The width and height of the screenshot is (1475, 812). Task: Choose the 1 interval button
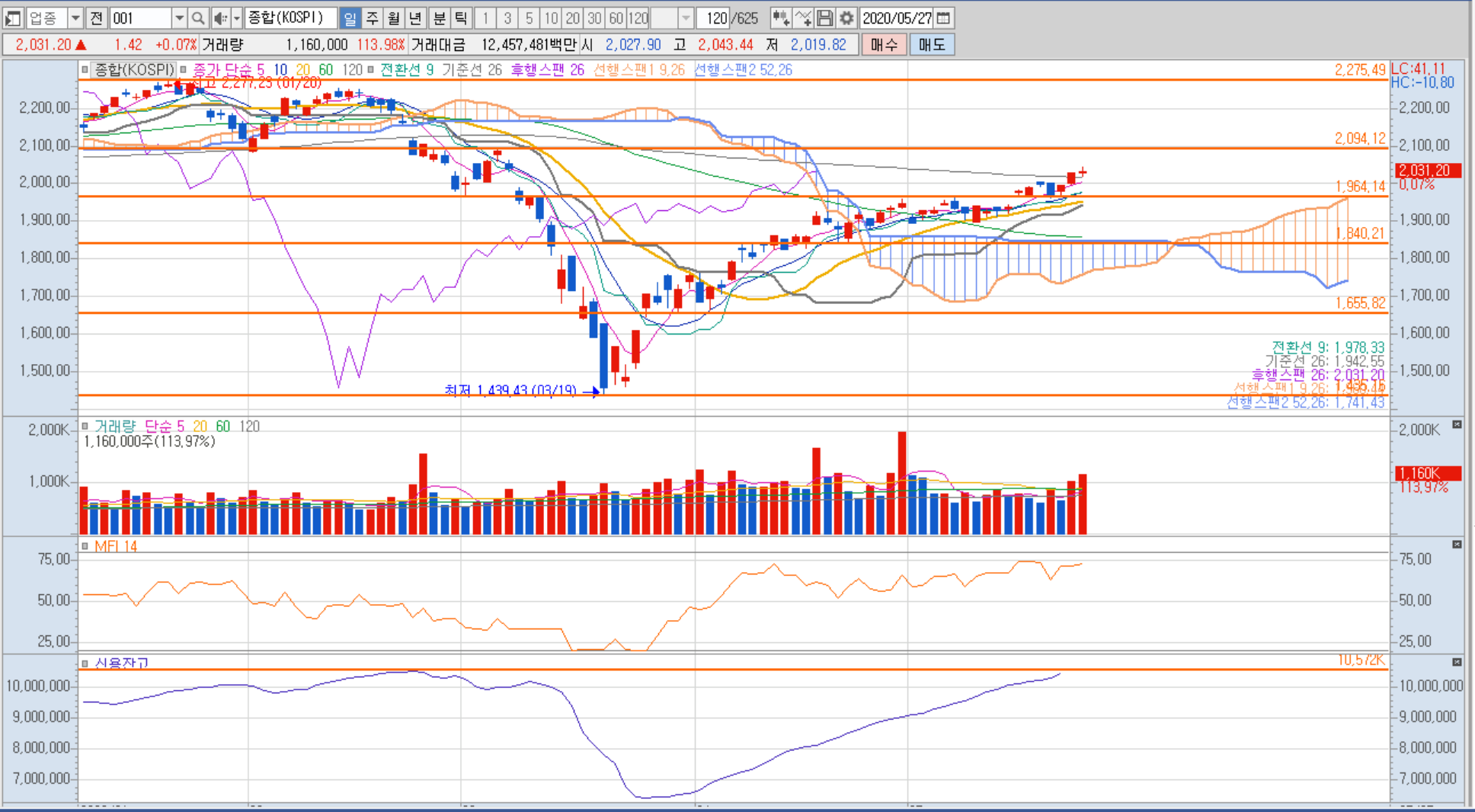pos(485,18)
